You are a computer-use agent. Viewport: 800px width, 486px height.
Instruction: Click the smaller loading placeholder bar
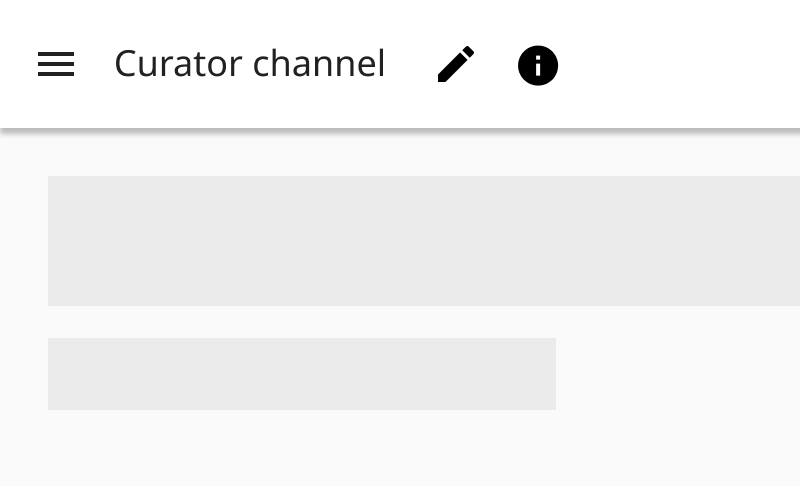click(302, 374)
